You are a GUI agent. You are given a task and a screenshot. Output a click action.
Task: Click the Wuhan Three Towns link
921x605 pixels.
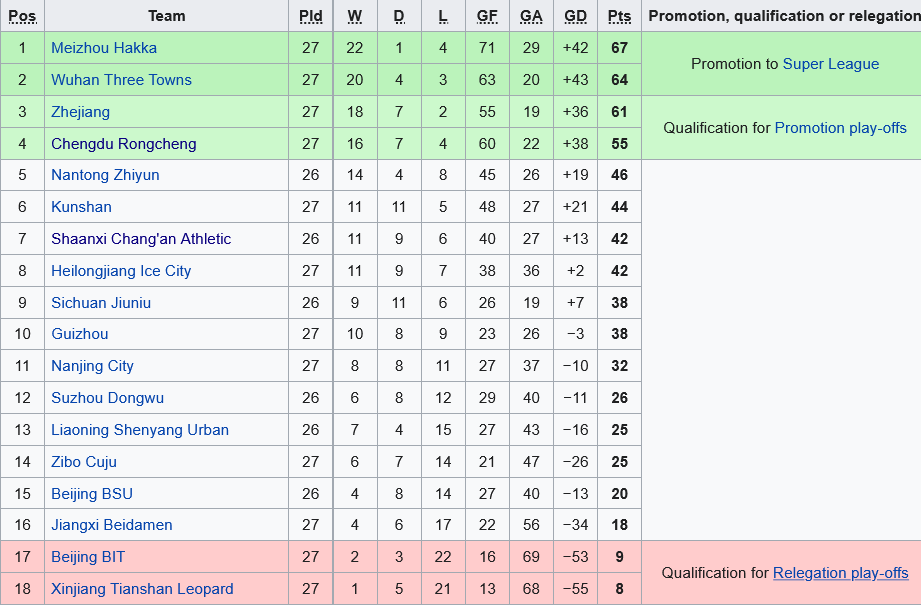pos(121,80)
